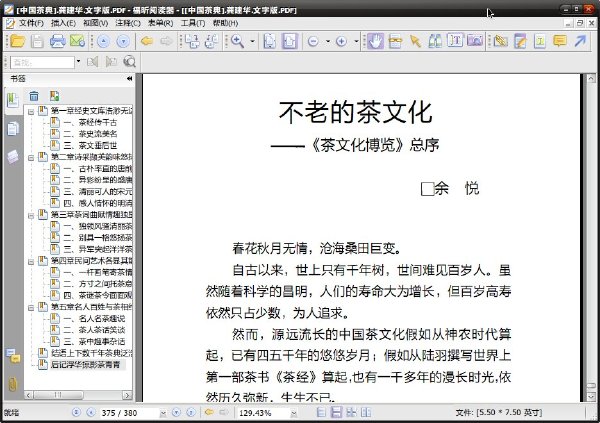Select the bookmark 一、茶经传千古
This screenshot has width=600, height=423.
pyautogui.click(x=90, y=122)
